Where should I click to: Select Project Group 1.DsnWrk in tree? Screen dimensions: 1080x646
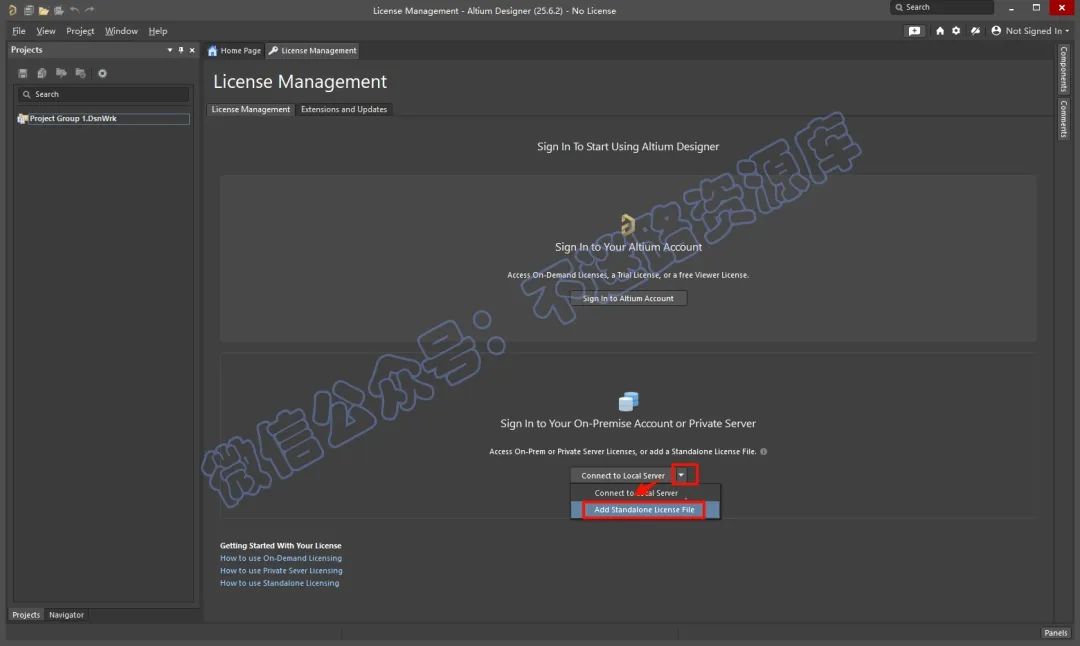click(103, 118)
